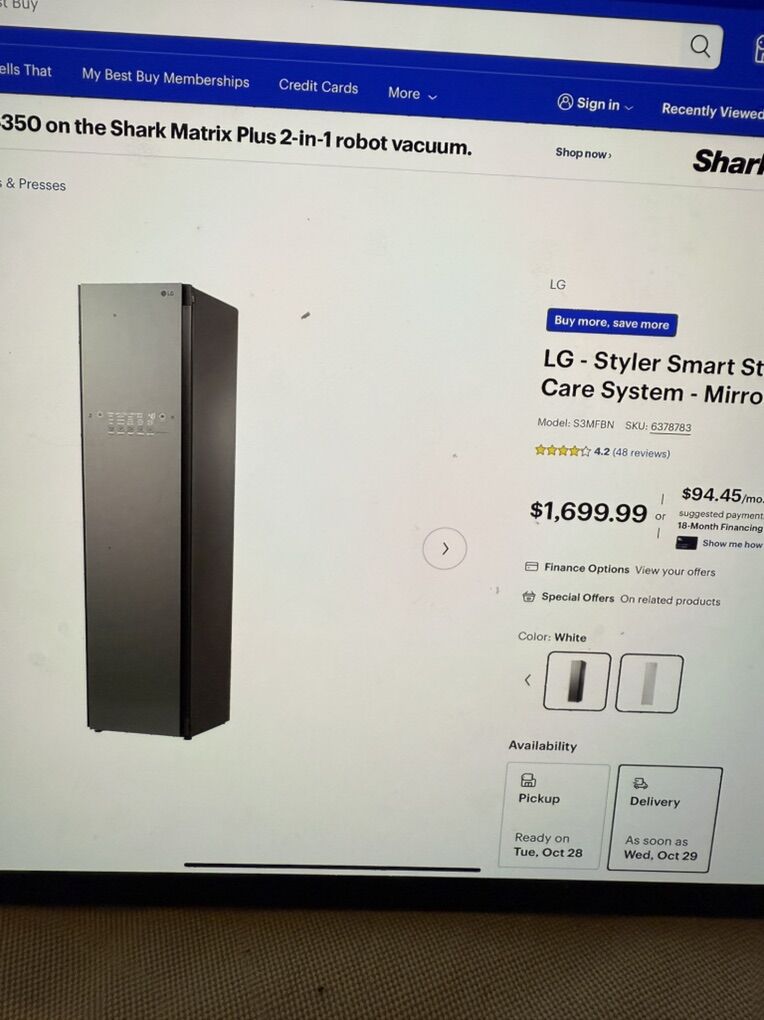Click the Special Offers gift icon
This screenshot has width=764, height=1020.
point(529,596)
